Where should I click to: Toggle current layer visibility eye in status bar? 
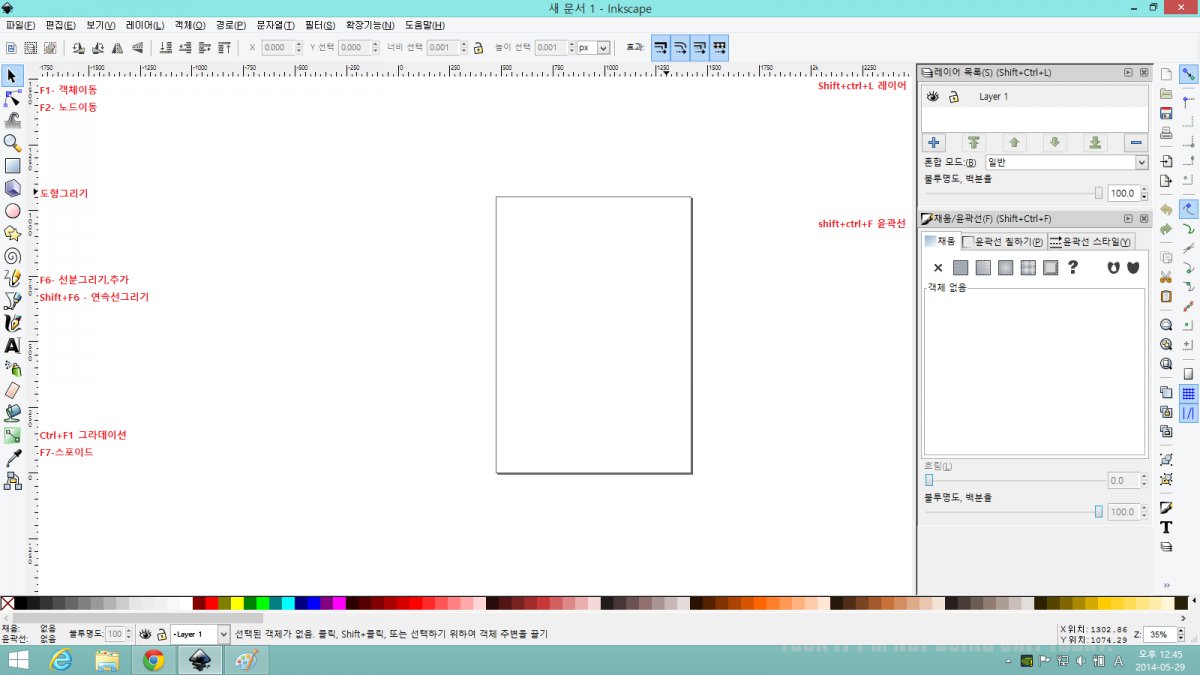pos(145,634)
